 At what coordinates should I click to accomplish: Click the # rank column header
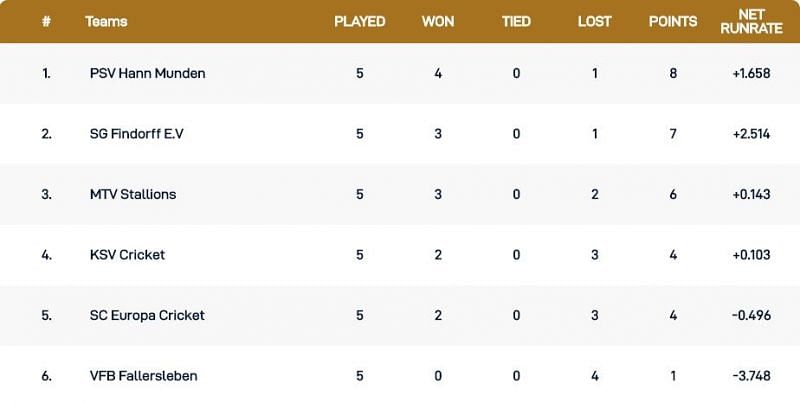tap(46, 21)
